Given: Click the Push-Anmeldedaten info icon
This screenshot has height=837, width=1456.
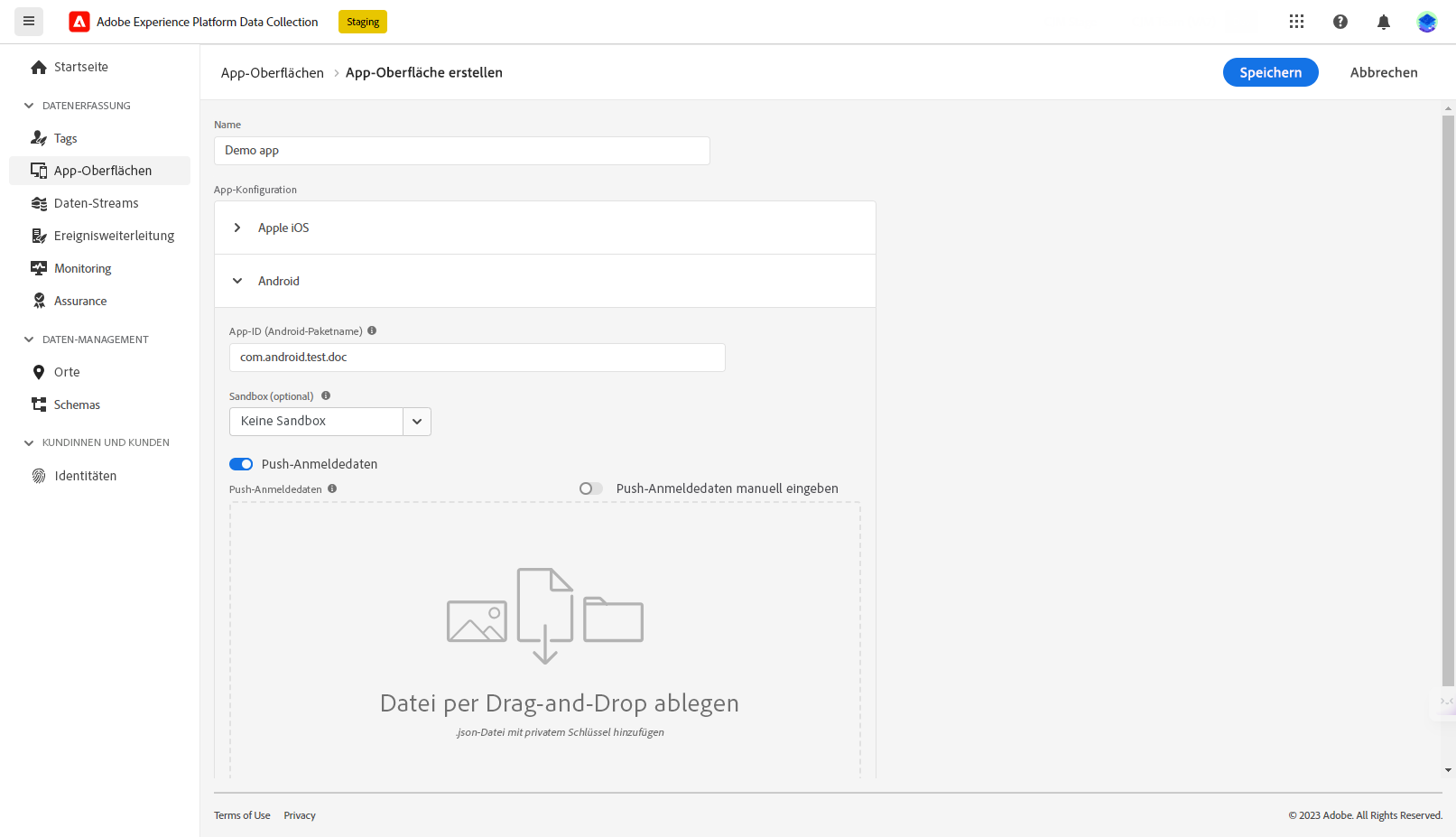Looking at the screenshot, I should (332, 489).
